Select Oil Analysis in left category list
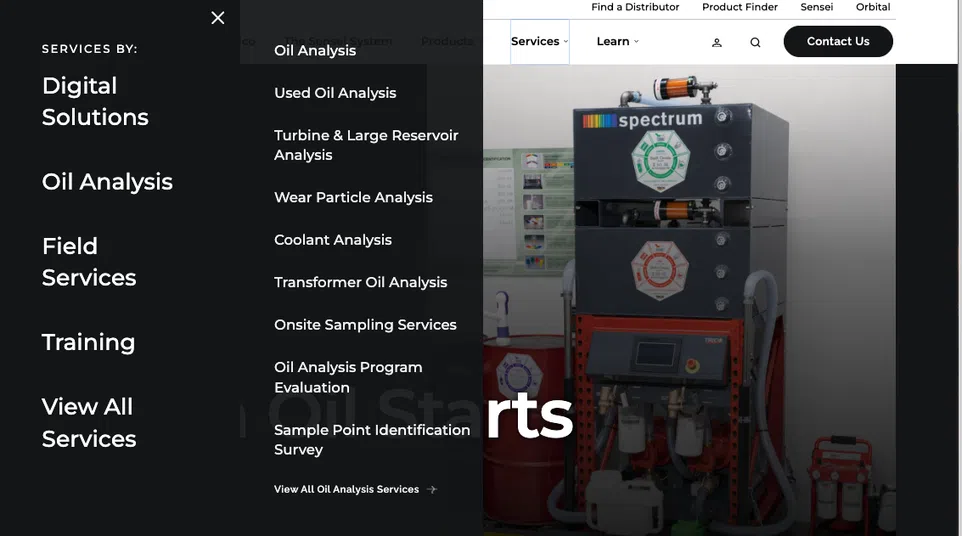Viewport: 962px width, 536px height. (107, 182)
